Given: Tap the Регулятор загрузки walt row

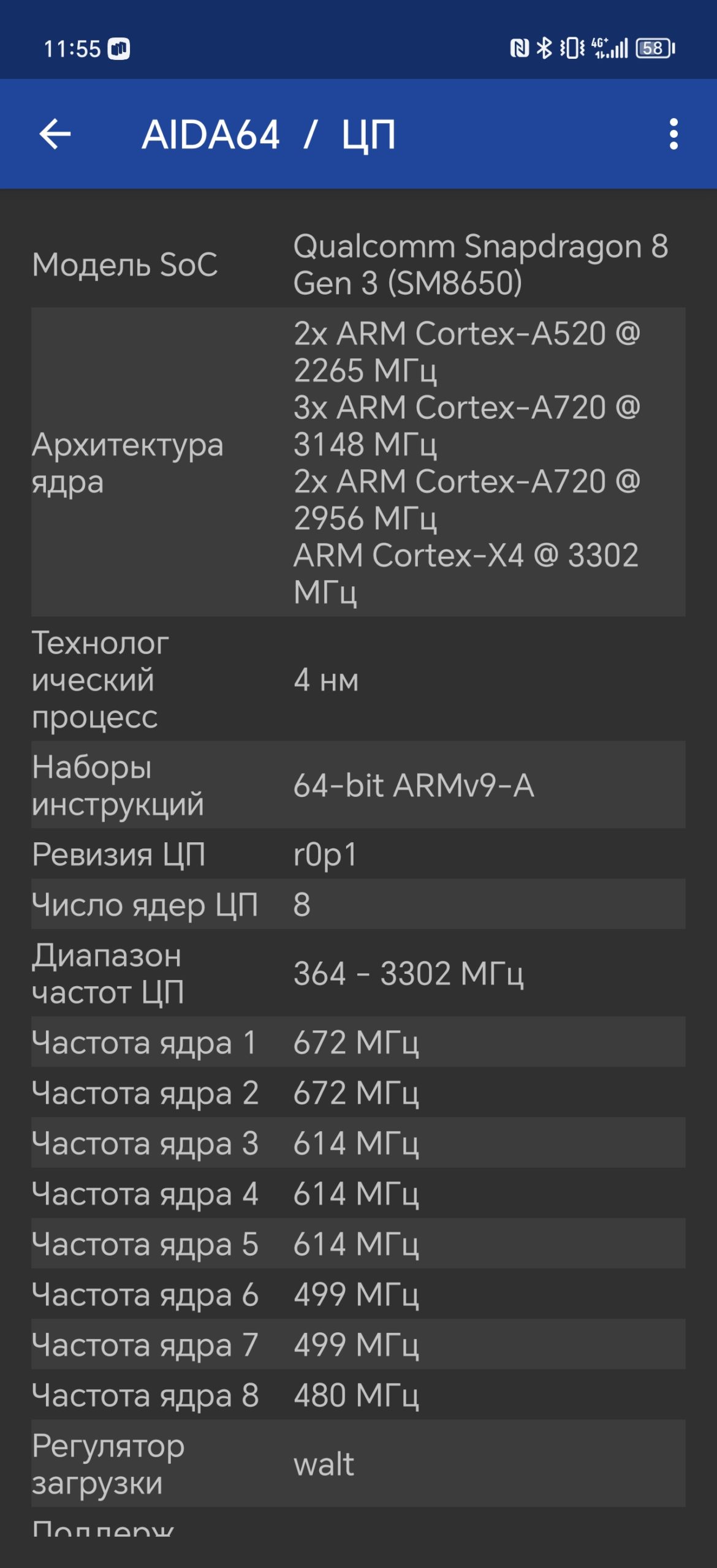Looking at the screenshot, I should tap(358, 1464).
